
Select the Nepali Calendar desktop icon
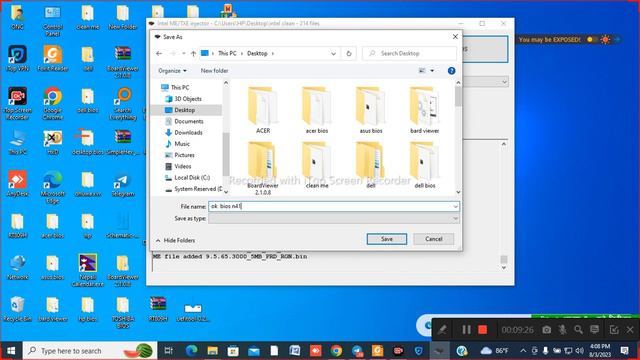(88, 269)
